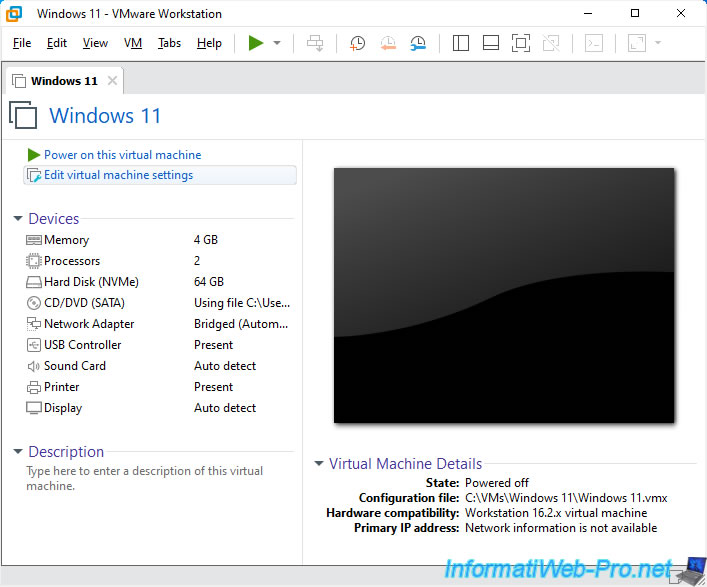Viewport: 707px width, 587px height.
Task: Toggle the library sidebar view icon
Action: coord(461,43)
